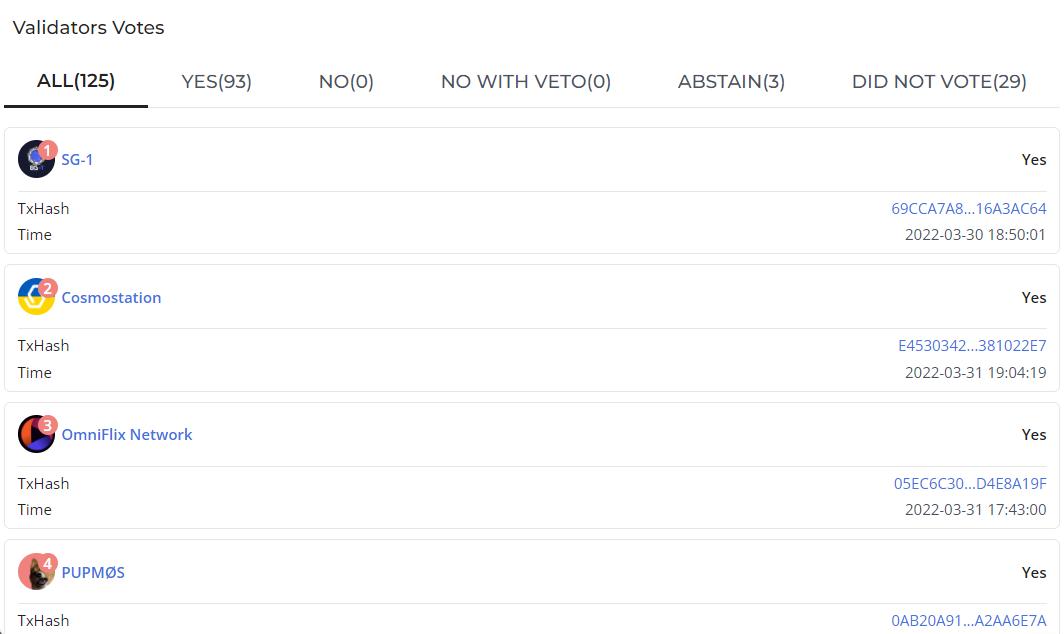This screenshot has height=634, width=1064.
Task: Open TxHash E4530342...381022E7 link
Action: [972, 346]
